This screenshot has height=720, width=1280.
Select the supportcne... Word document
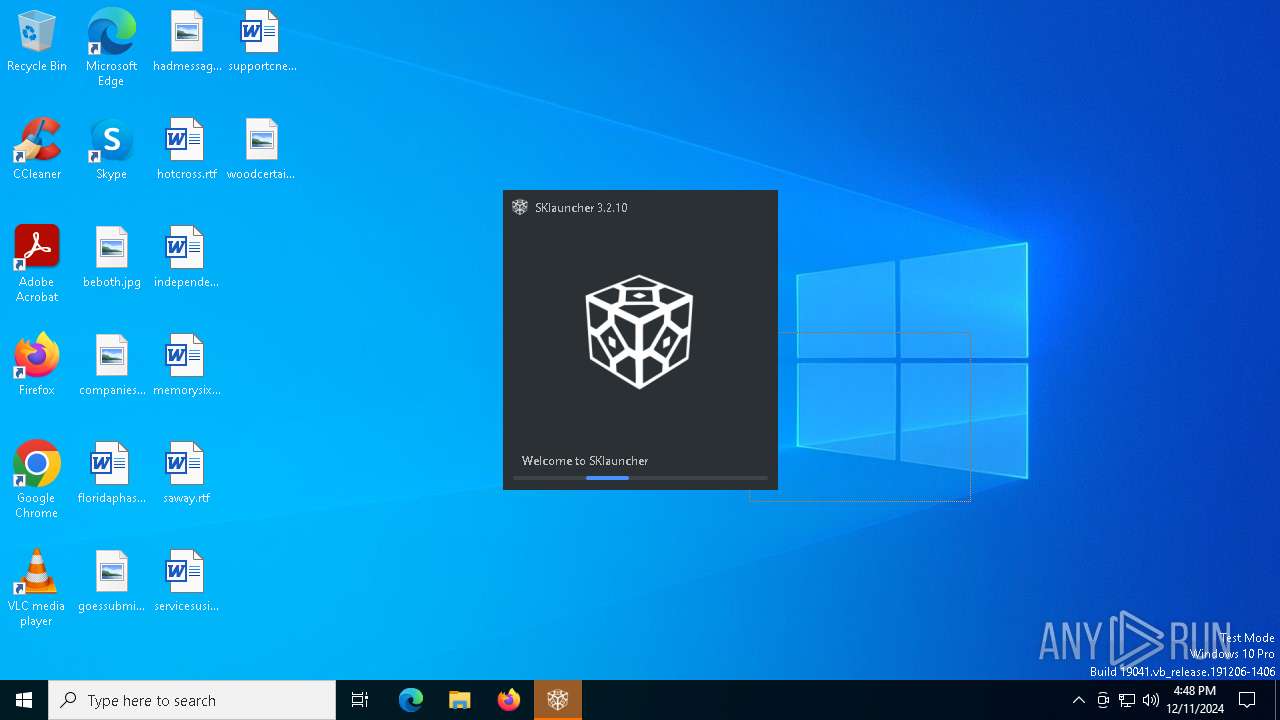pos(262,42)
